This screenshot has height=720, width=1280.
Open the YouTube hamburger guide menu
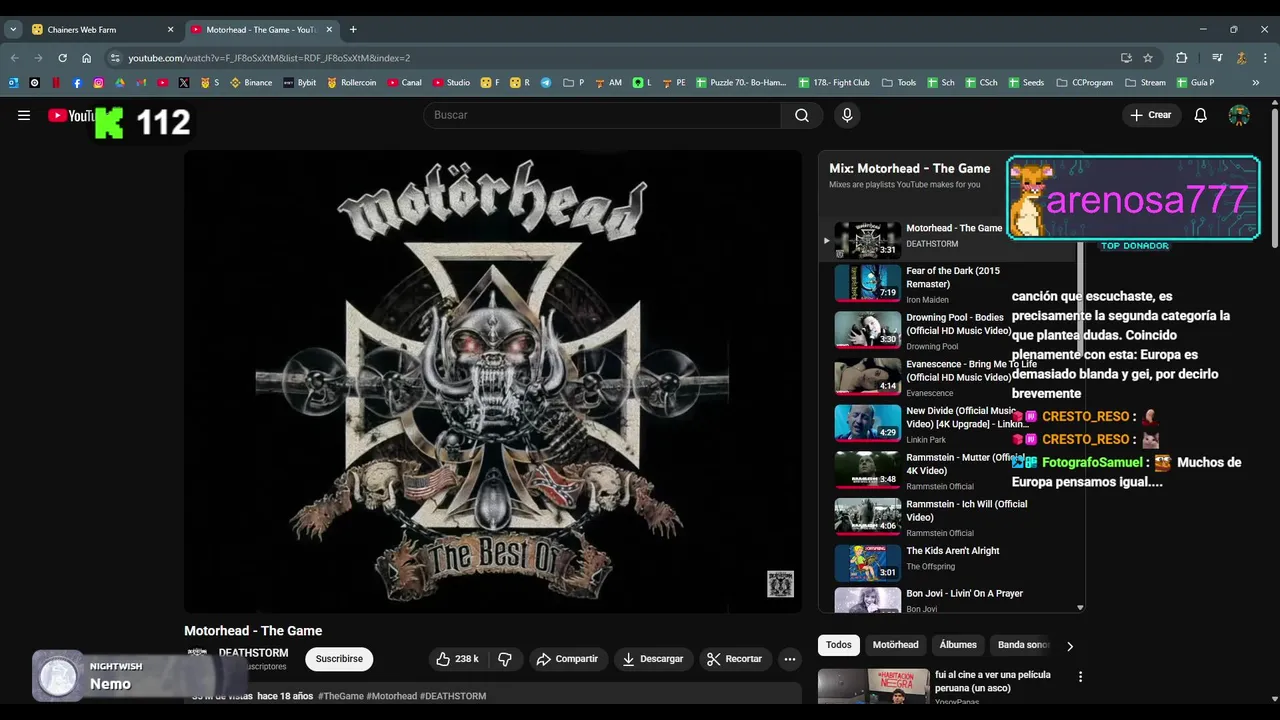[x=24, y=115]
